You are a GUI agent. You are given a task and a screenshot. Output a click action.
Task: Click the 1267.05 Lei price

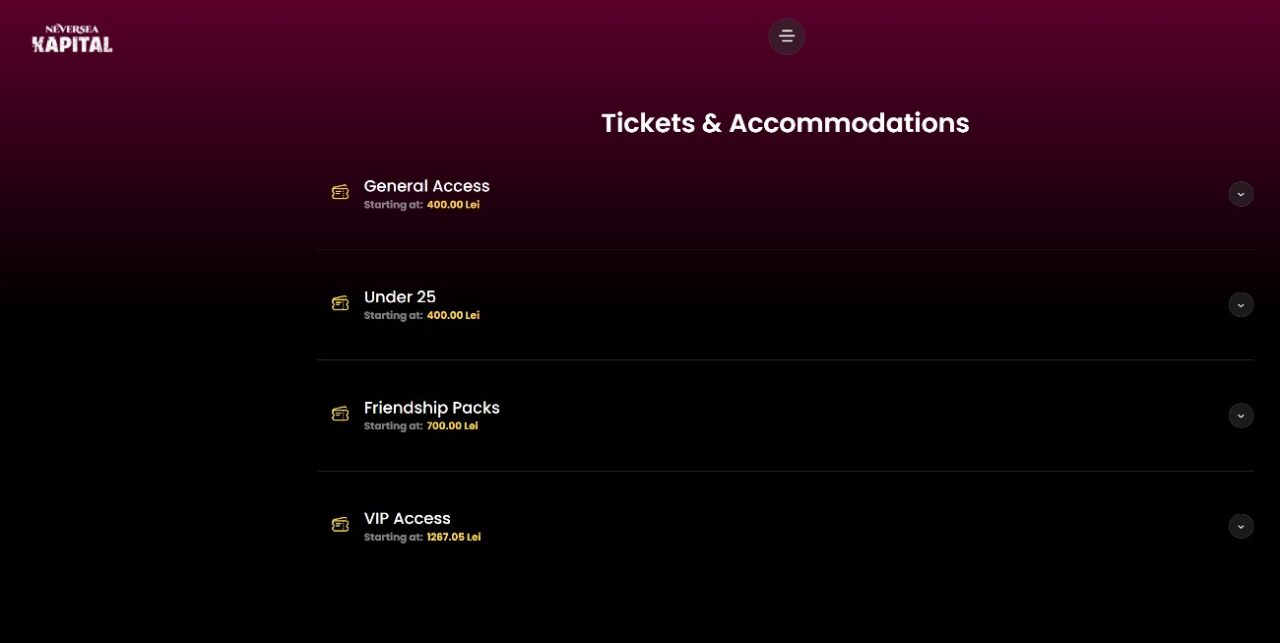453,537
